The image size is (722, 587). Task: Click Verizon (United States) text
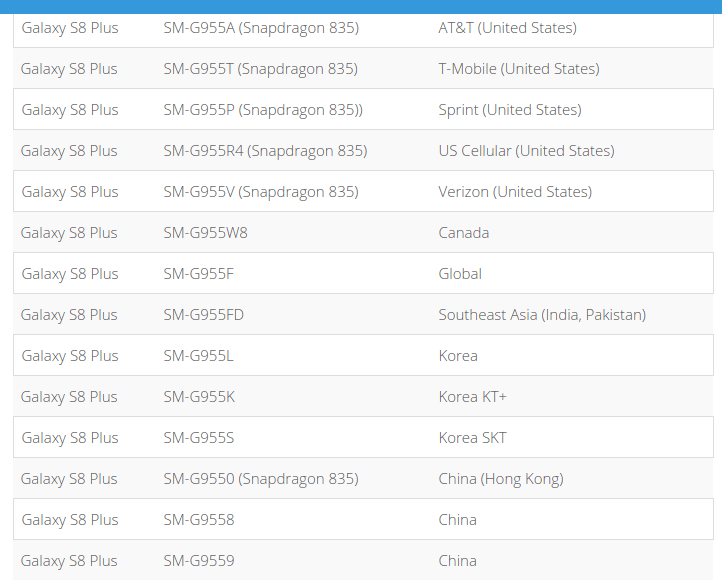click(515, 192)
